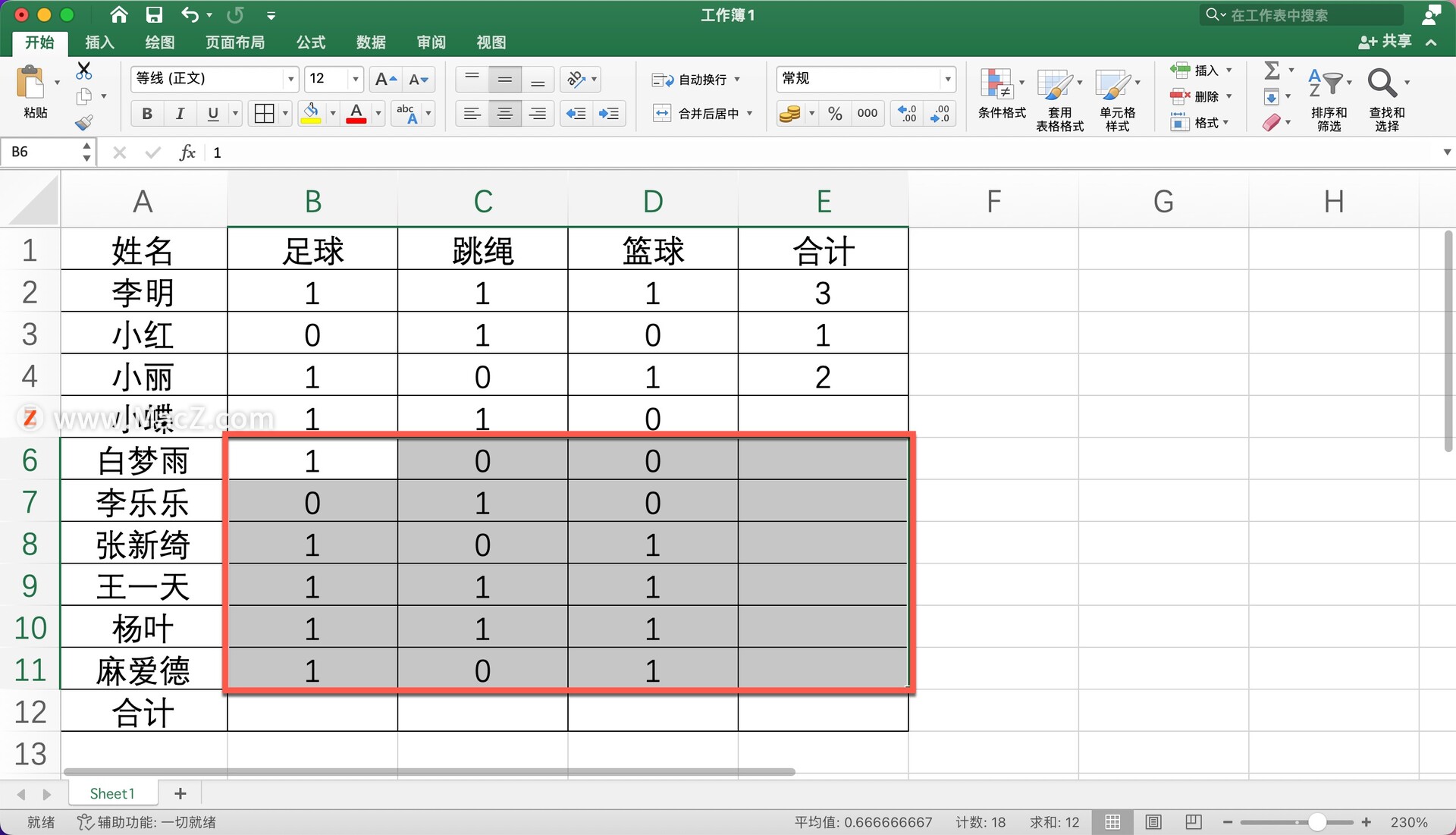Open font size dropdown showing 12
This screenshot has height=835, width=1456.
pyautogui.click(x=355, y=79)
